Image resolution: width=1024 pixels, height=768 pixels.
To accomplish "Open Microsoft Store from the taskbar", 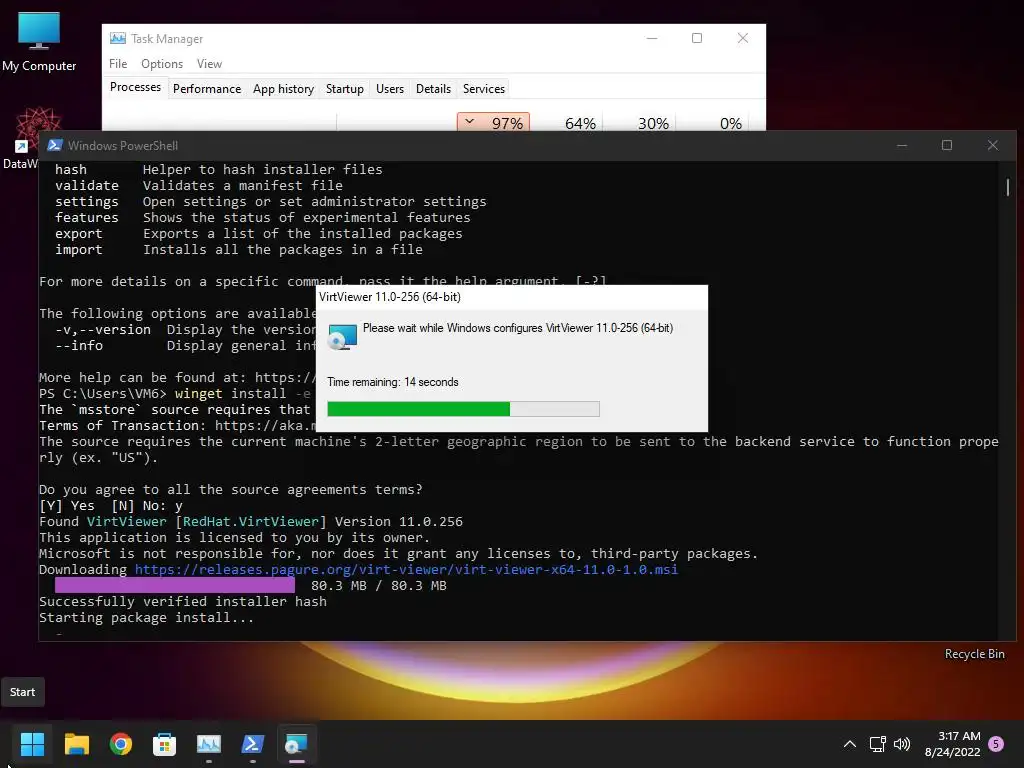I will click(x=165, y=744).
